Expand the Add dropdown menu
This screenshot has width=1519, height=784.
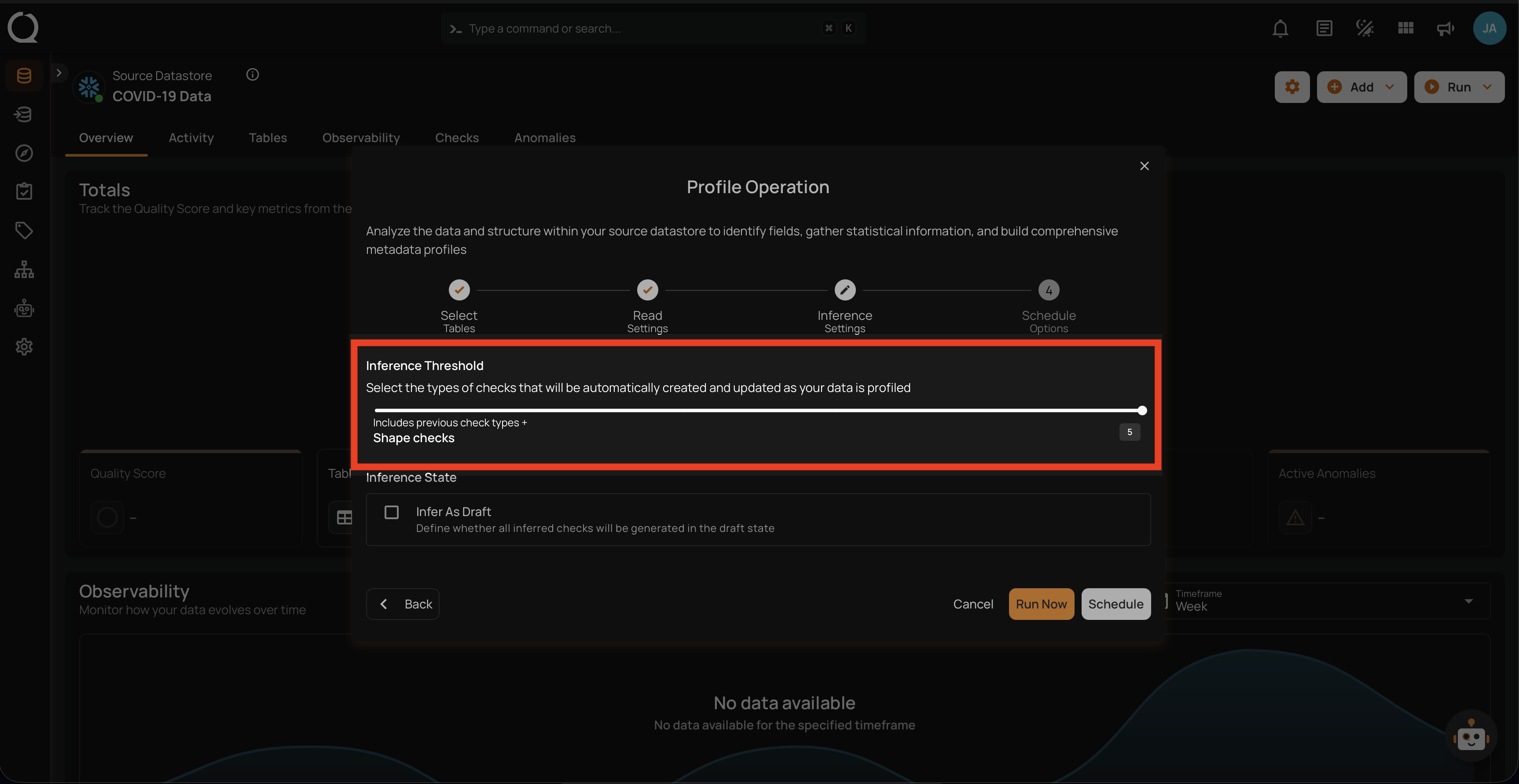pyautogui.click(x=1361, y=87)
